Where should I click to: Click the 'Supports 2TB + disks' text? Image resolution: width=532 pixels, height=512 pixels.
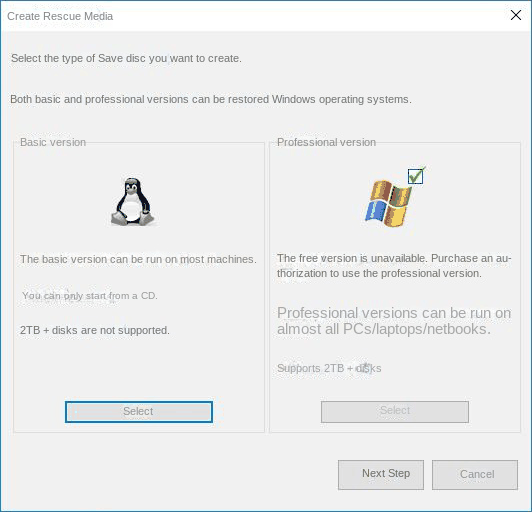pyautogui.click(x=329, y=368)
